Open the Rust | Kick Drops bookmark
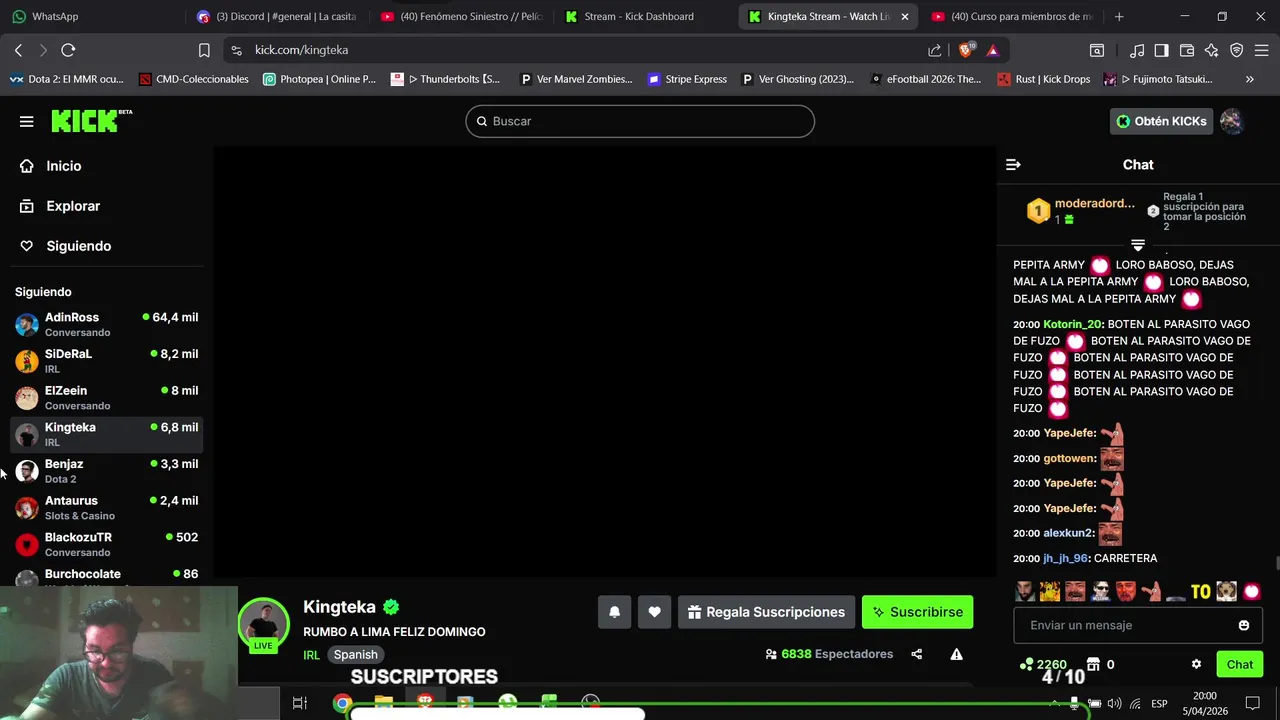 point(1043,79)
